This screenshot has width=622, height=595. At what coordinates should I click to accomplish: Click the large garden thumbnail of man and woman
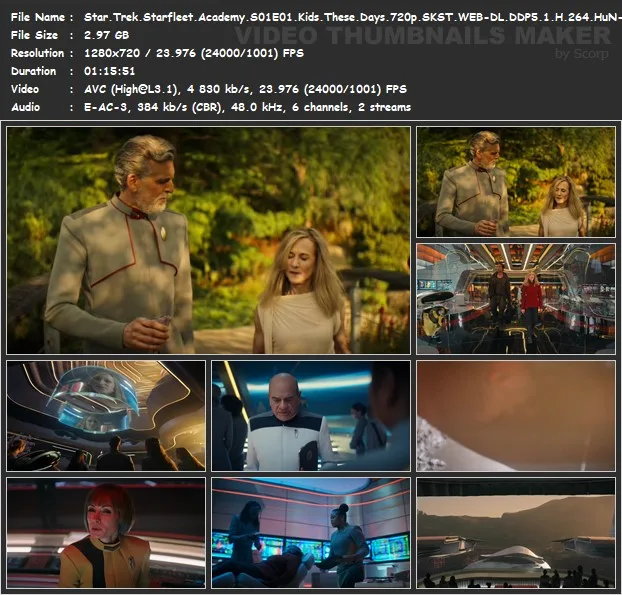click(208, 240)
